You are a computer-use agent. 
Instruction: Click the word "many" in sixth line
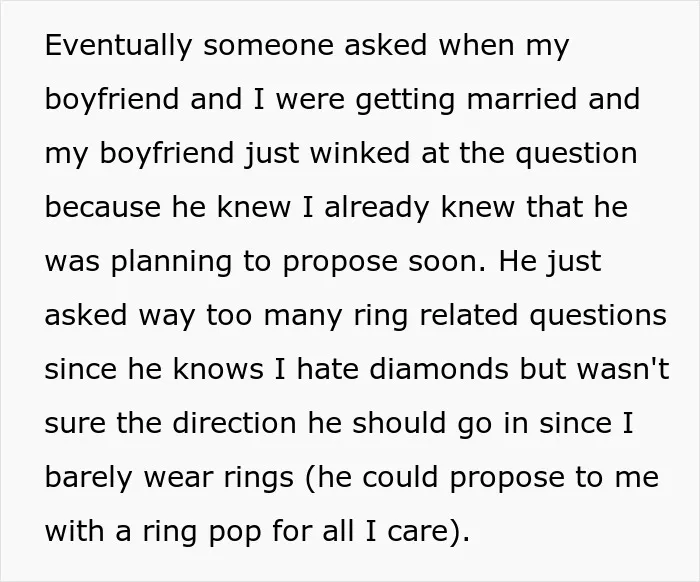coord(303,317)
